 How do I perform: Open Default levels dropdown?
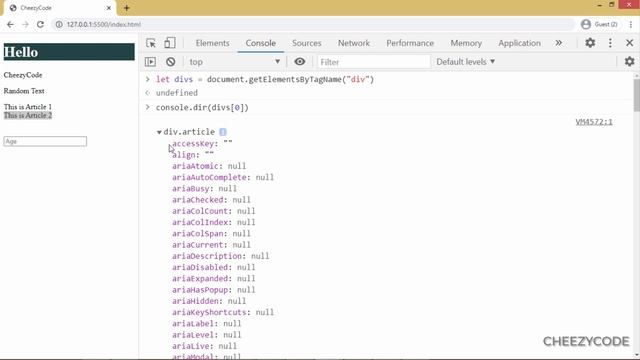(465, 62)
